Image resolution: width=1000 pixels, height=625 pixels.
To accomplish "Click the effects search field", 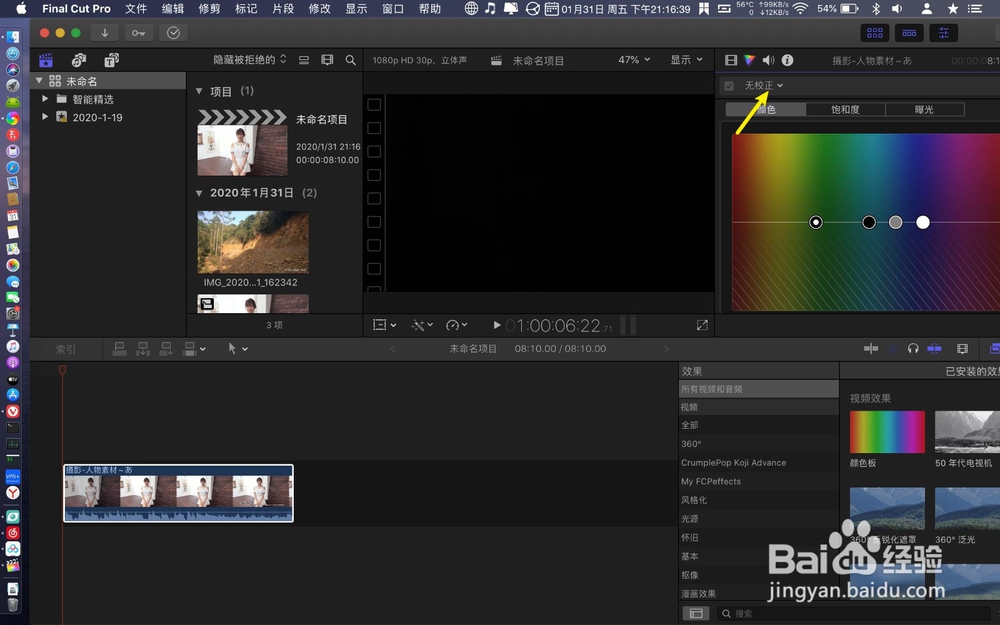I will tap(857, 614).
